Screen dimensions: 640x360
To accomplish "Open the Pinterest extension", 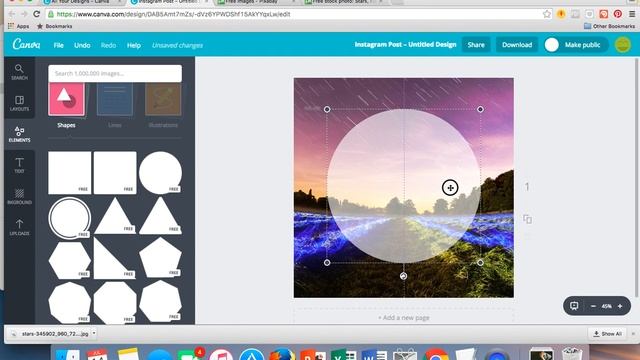I will click(x=618, y=14).
